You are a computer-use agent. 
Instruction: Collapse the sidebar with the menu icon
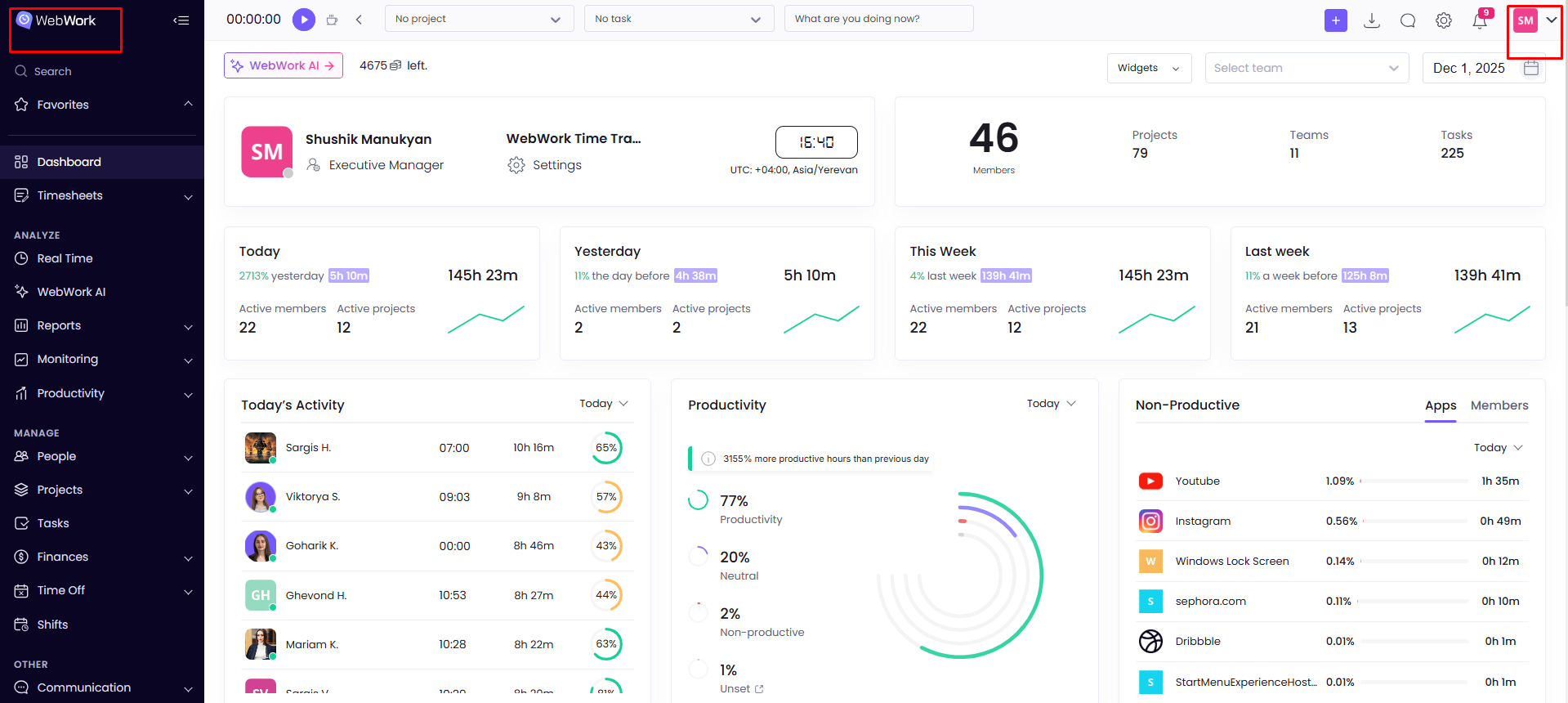[x=181, y=20]
